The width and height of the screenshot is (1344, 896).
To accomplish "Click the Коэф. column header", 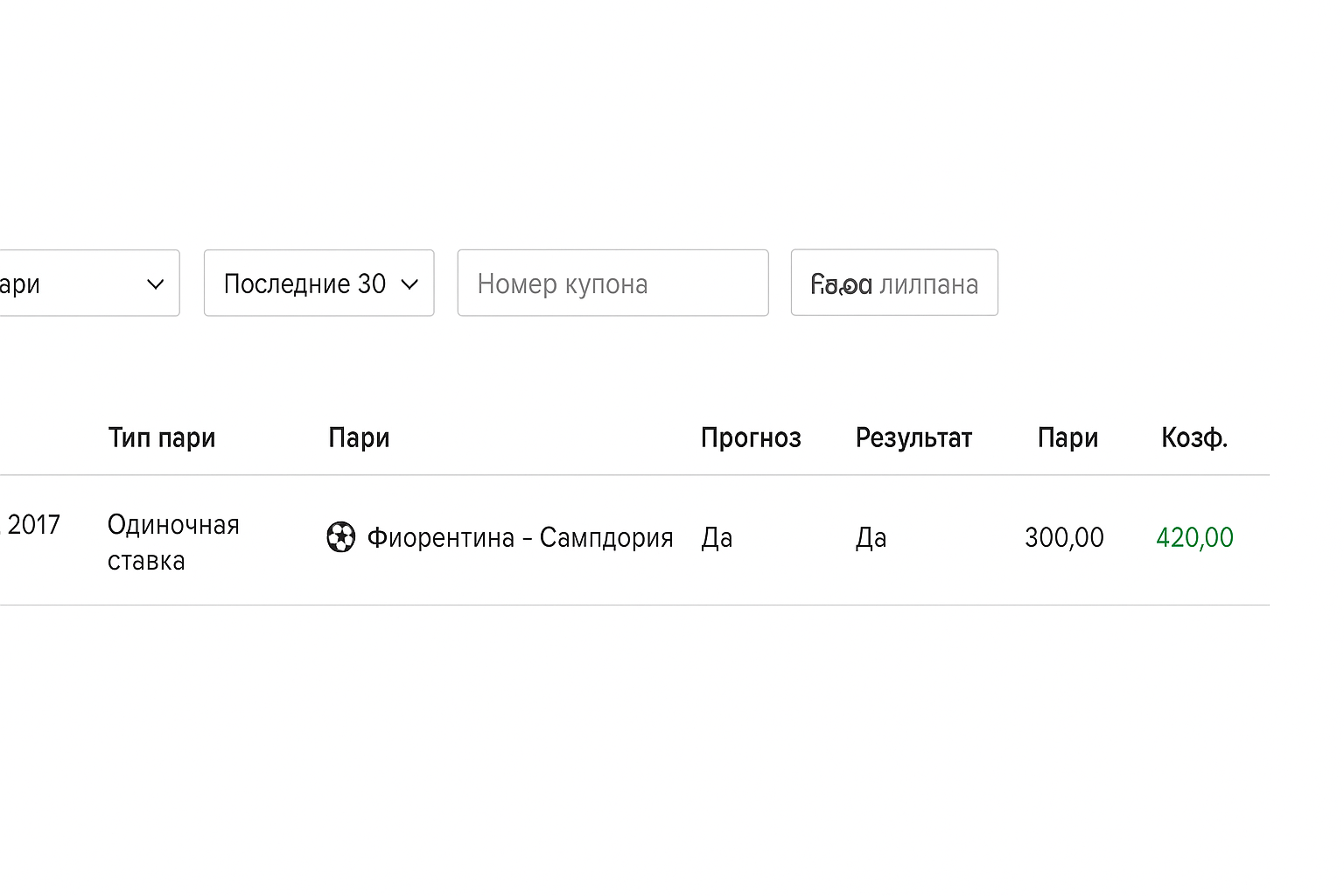I will pos(1194,437).
